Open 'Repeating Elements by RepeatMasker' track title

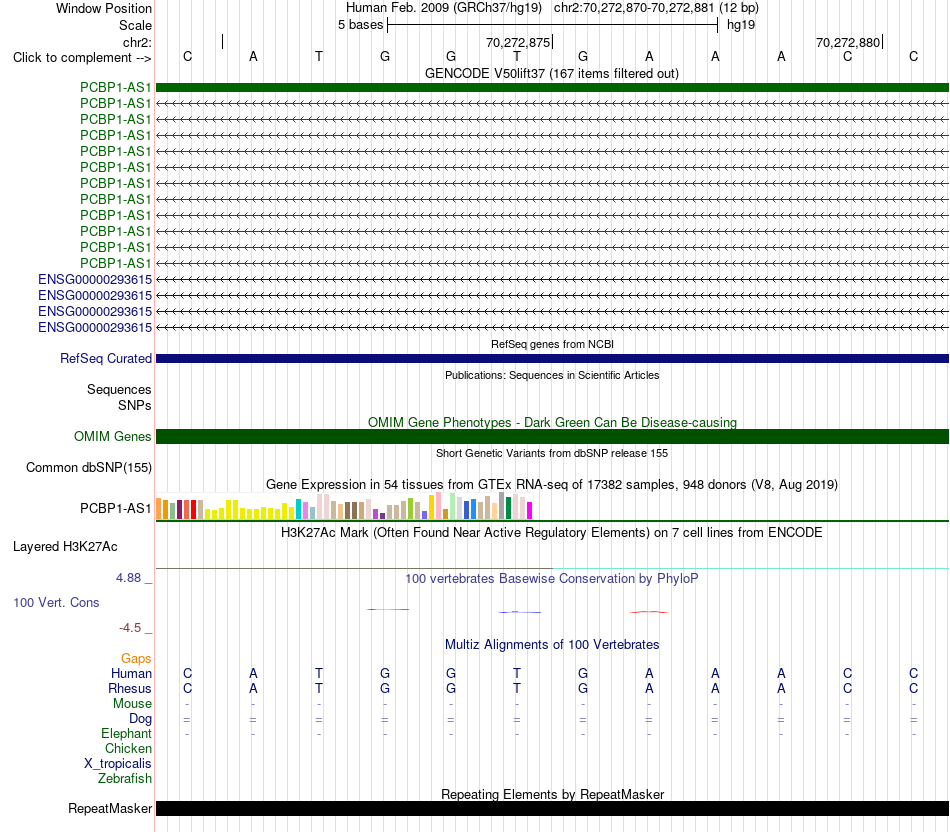point(552,794)
